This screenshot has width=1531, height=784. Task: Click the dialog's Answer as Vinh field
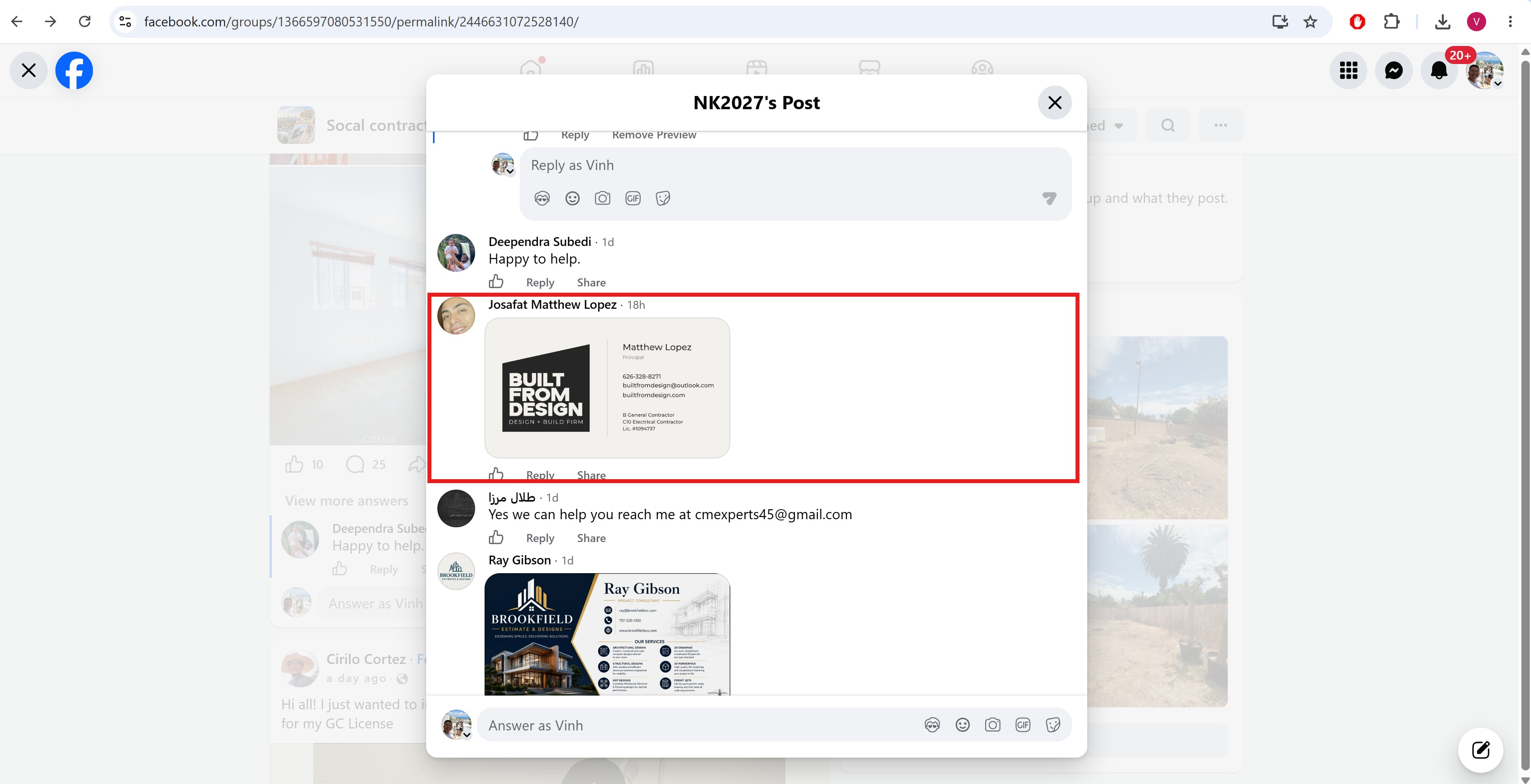(x=701, y=725)
